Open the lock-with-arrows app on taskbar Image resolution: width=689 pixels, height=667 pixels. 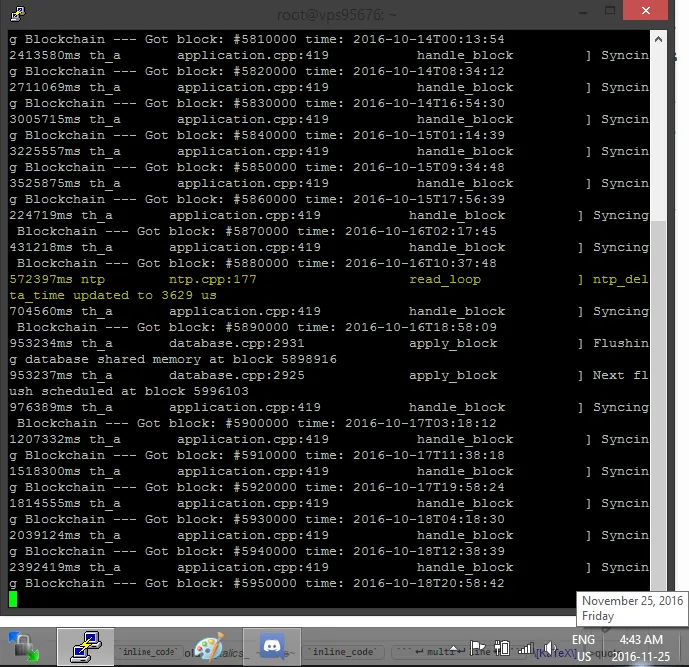(23, 646)
